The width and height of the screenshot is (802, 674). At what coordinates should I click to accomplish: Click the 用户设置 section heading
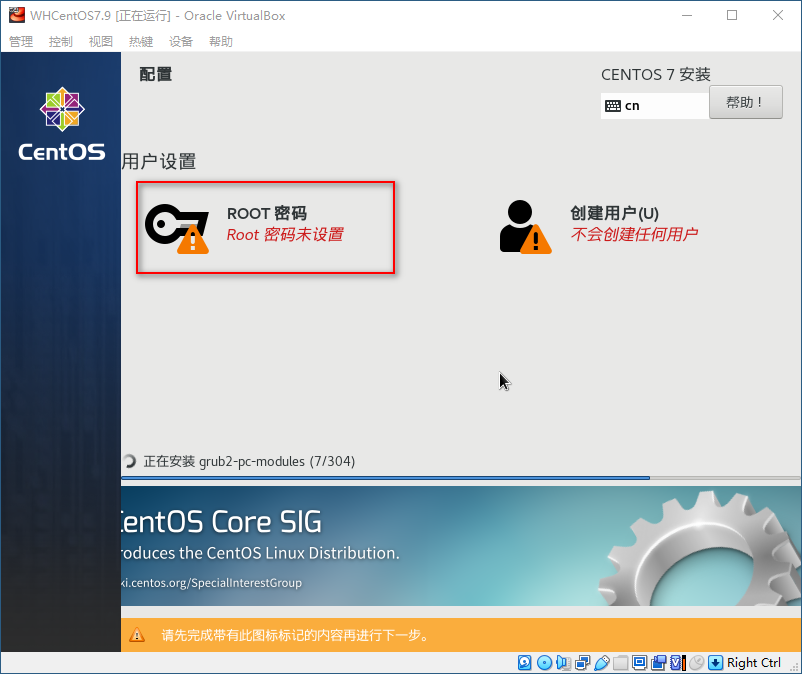pyautogui.click(x=159, y=162)
